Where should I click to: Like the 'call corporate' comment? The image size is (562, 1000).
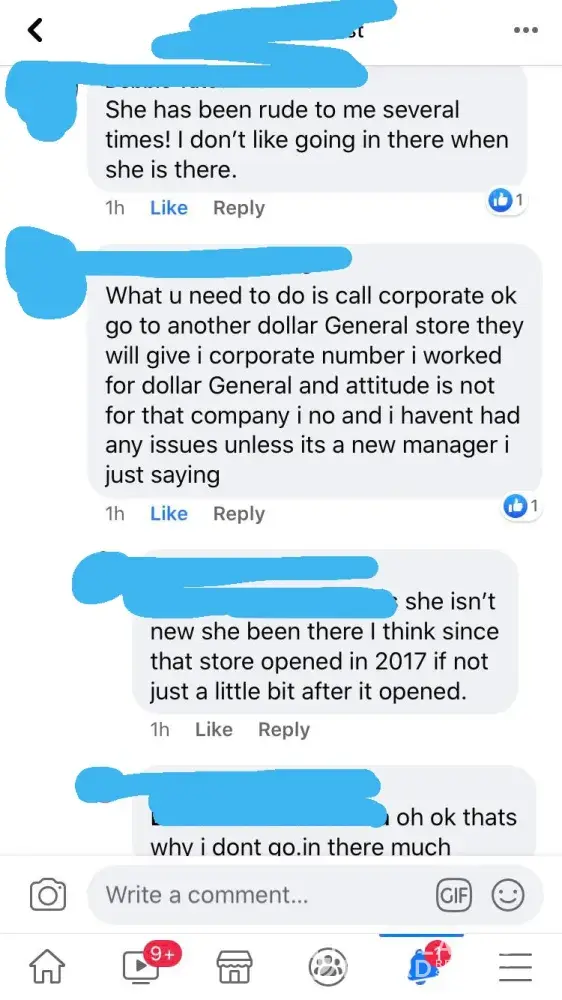click(169, 513)
